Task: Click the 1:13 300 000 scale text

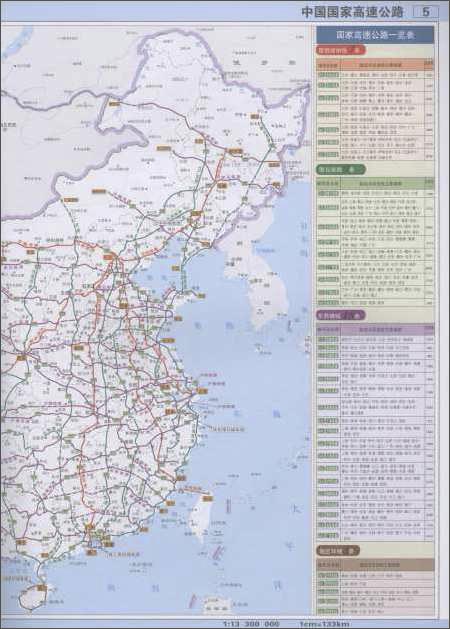Action: (x=251, y=624)
